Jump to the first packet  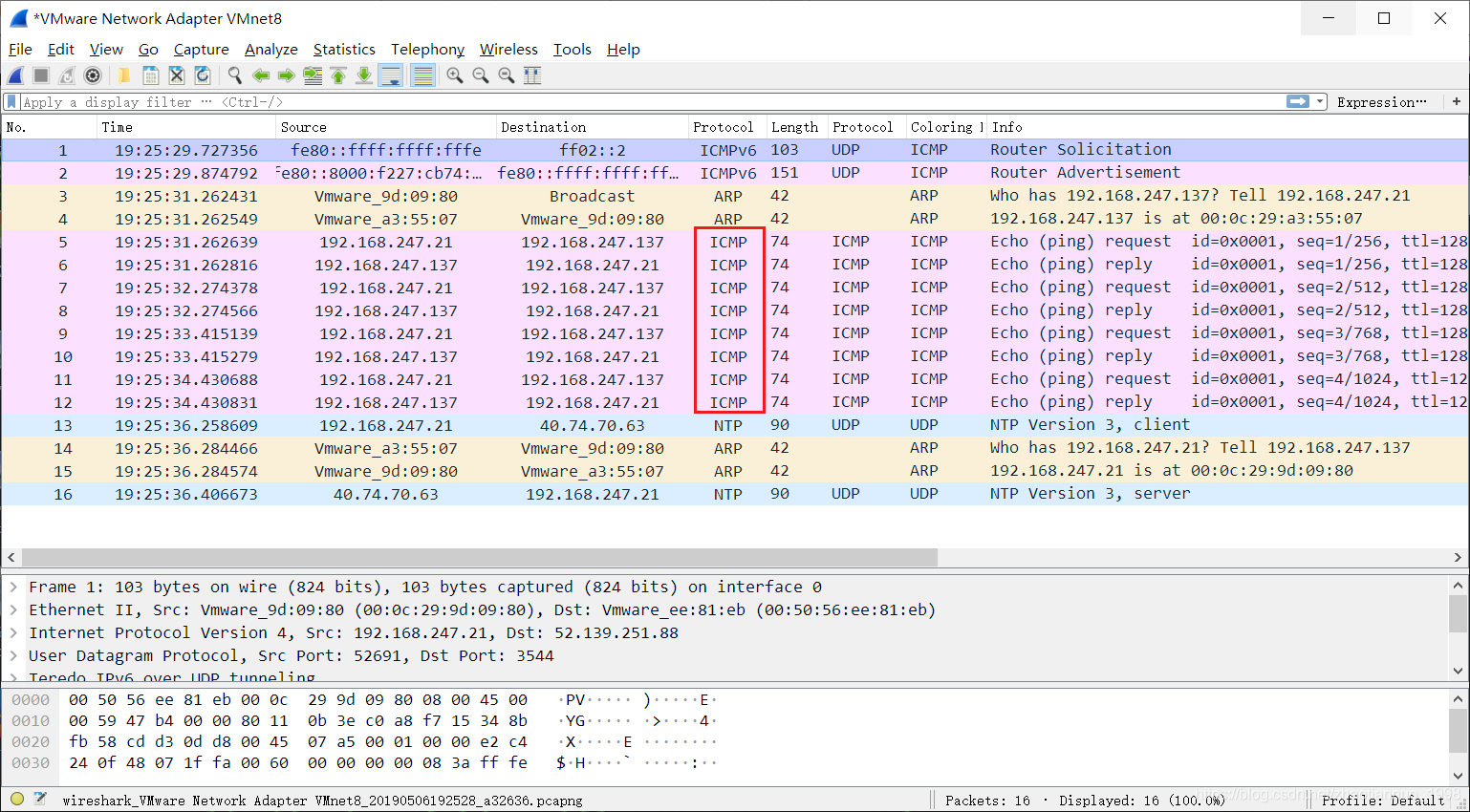338,75
